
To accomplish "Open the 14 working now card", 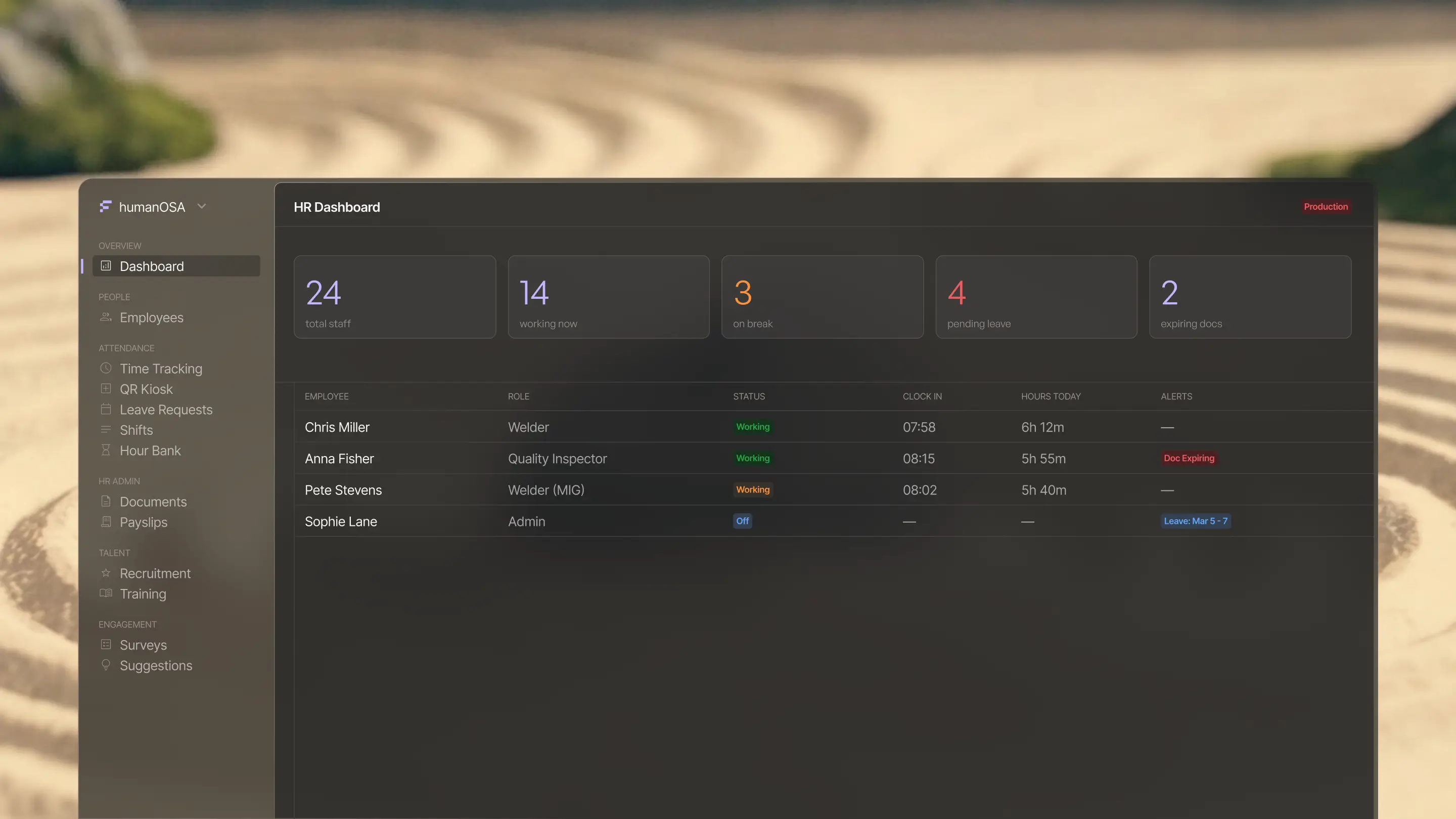I will click(x=609, y=297).
